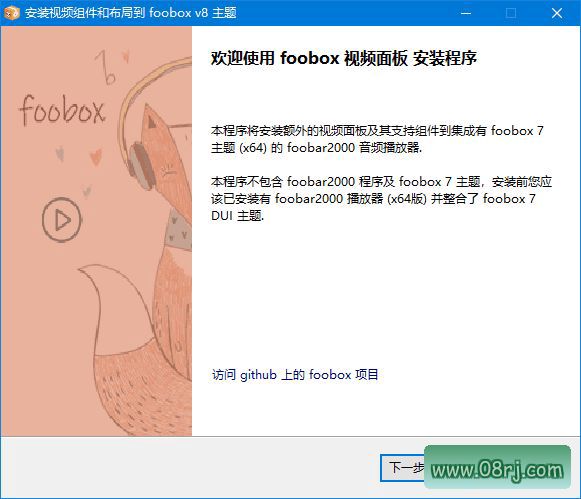Click the circled play icon in the artwork
581x499 pixels.
(x=62, y=220)
